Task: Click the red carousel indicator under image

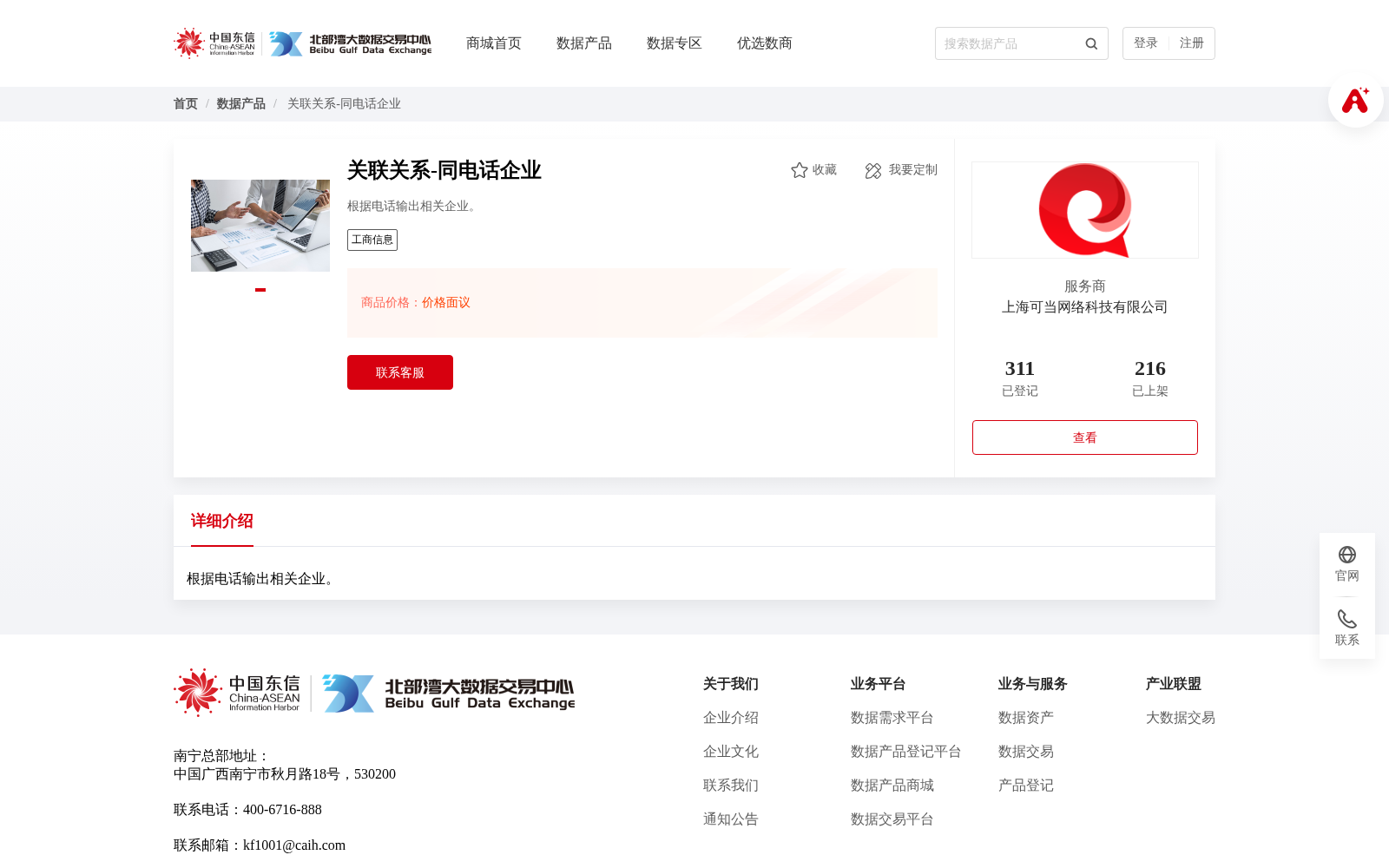Action: [x=260, y=290]
